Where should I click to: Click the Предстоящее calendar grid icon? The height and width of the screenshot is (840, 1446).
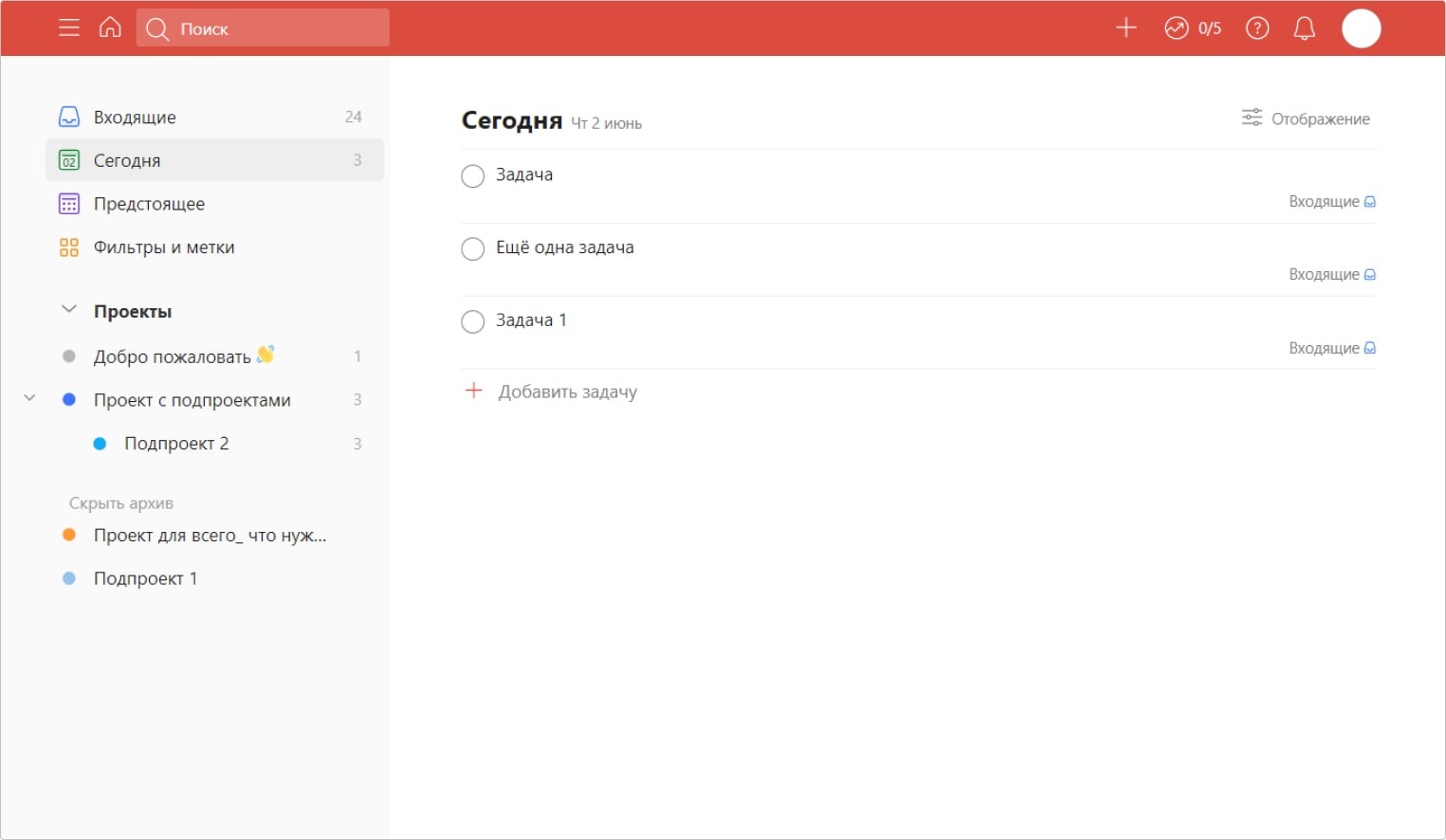[69, 204]
